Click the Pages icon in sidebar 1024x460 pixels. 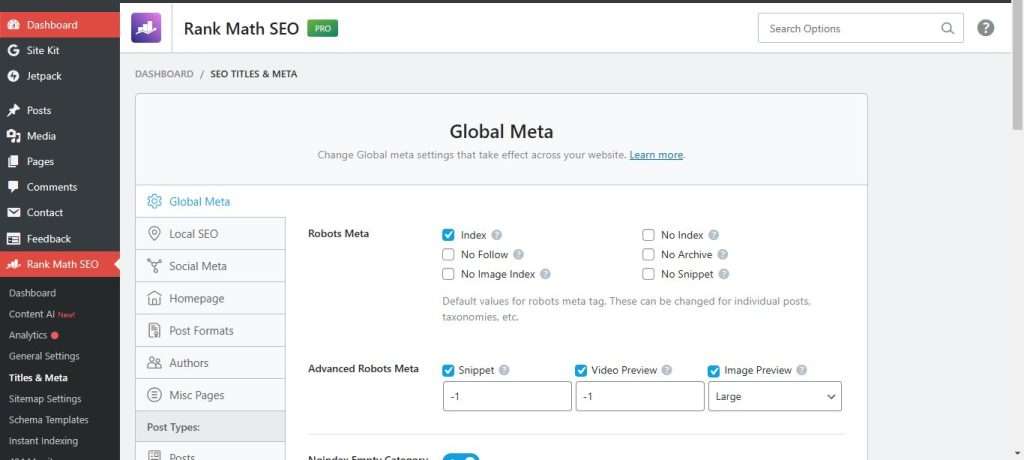pos(14,161)
